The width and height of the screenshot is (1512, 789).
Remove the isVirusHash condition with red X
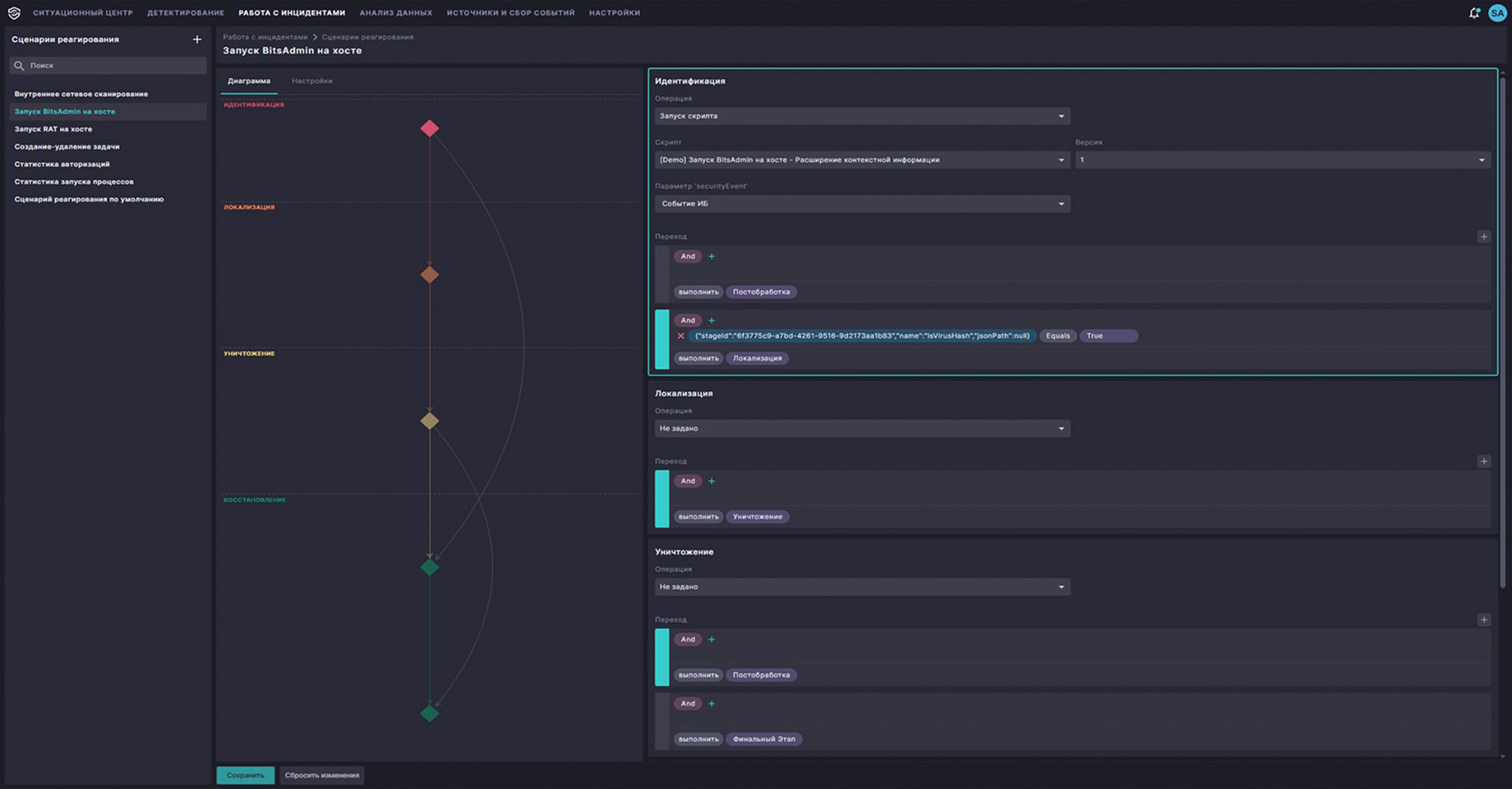pos(680,336)
